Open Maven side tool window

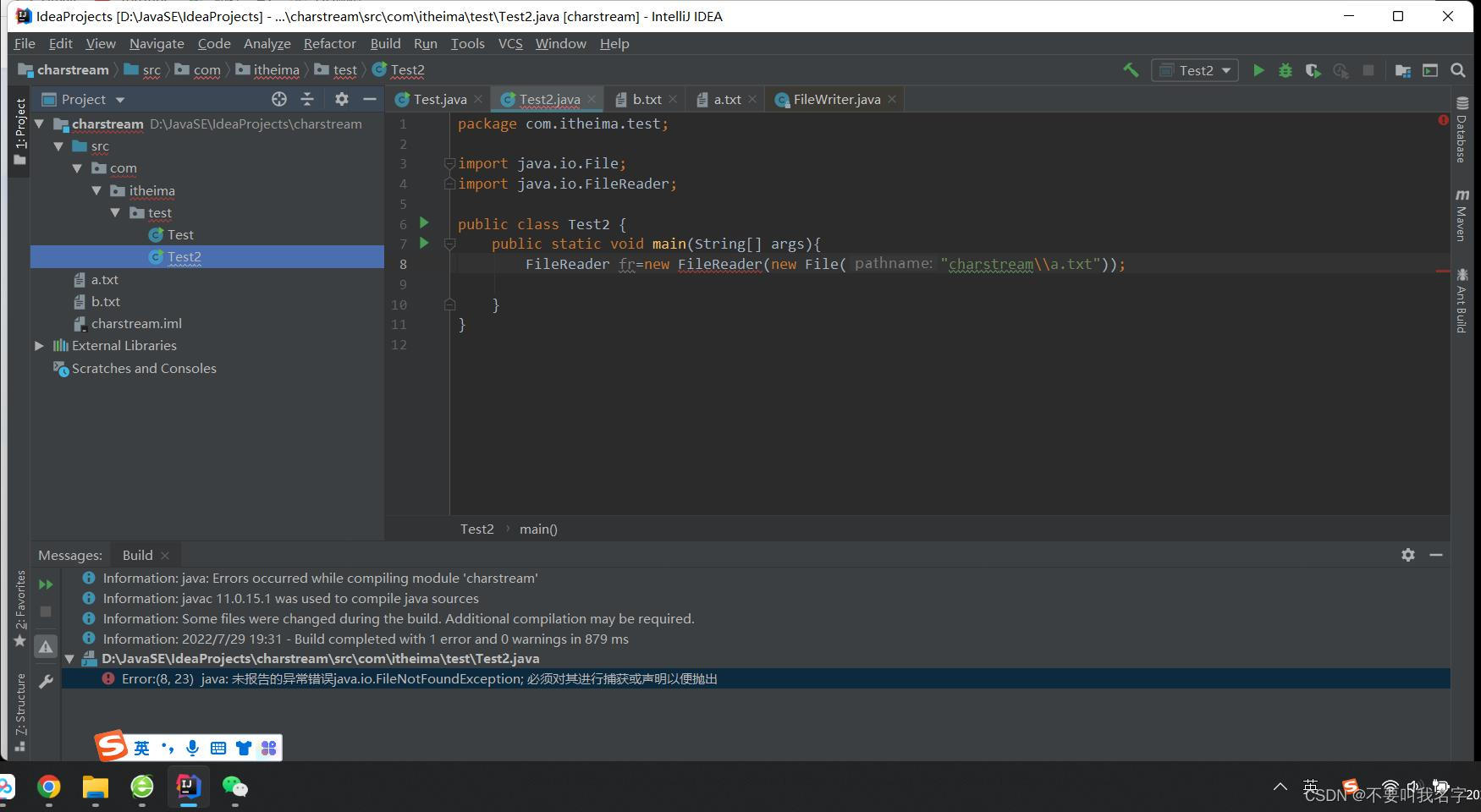(1461, 216)
